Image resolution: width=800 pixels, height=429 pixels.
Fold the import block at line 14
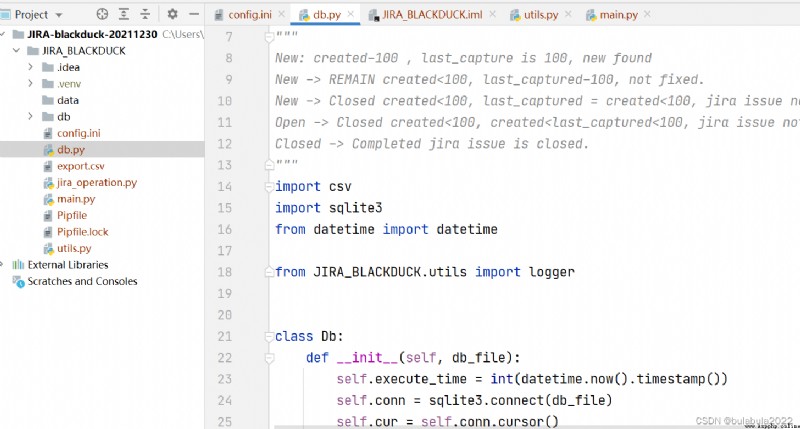point(269,187)
